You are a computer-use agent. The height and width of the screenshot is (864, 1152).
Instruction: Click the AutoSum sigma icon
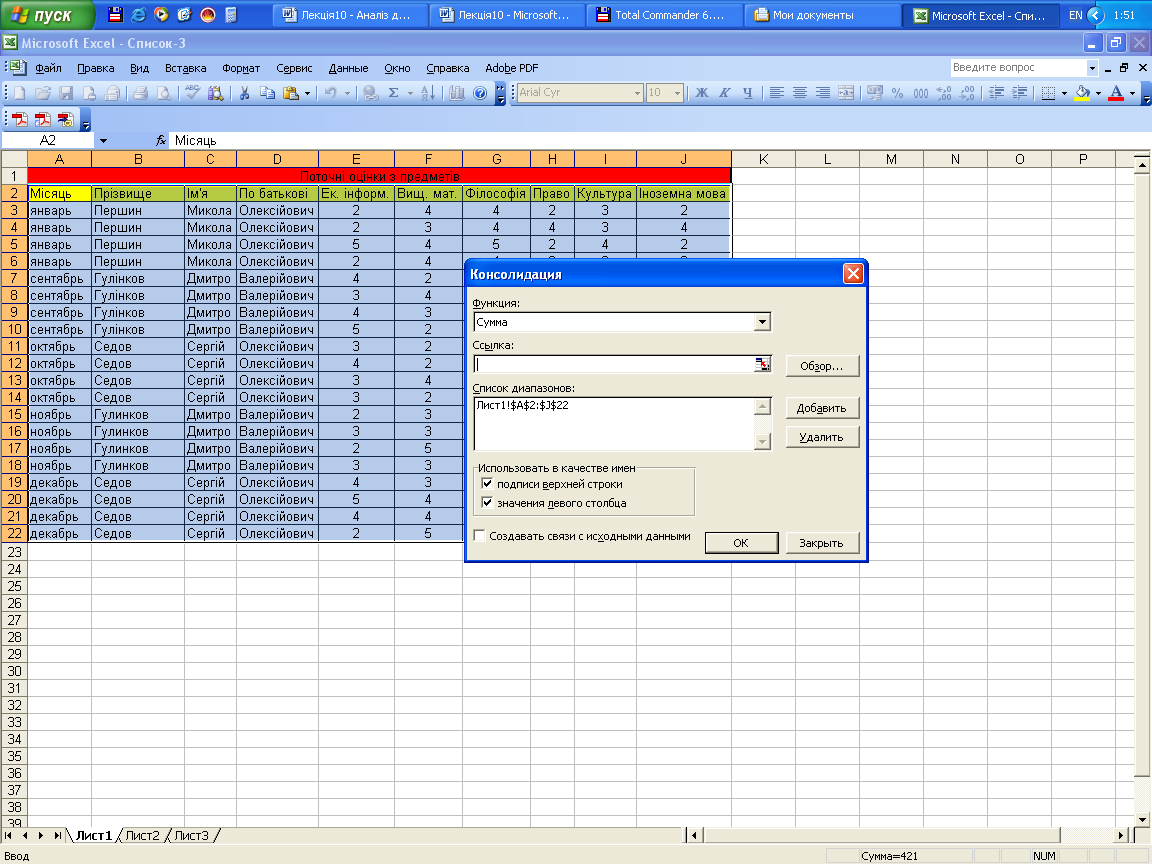click(394, 93)
